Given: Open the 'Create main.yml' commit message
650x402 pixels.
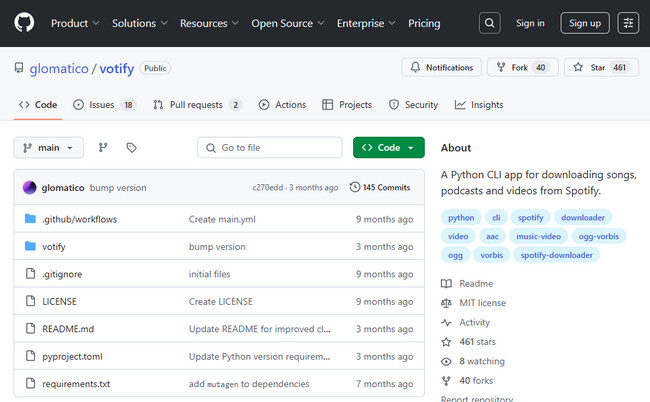Looking at the screenshot, I should point(222,219).
